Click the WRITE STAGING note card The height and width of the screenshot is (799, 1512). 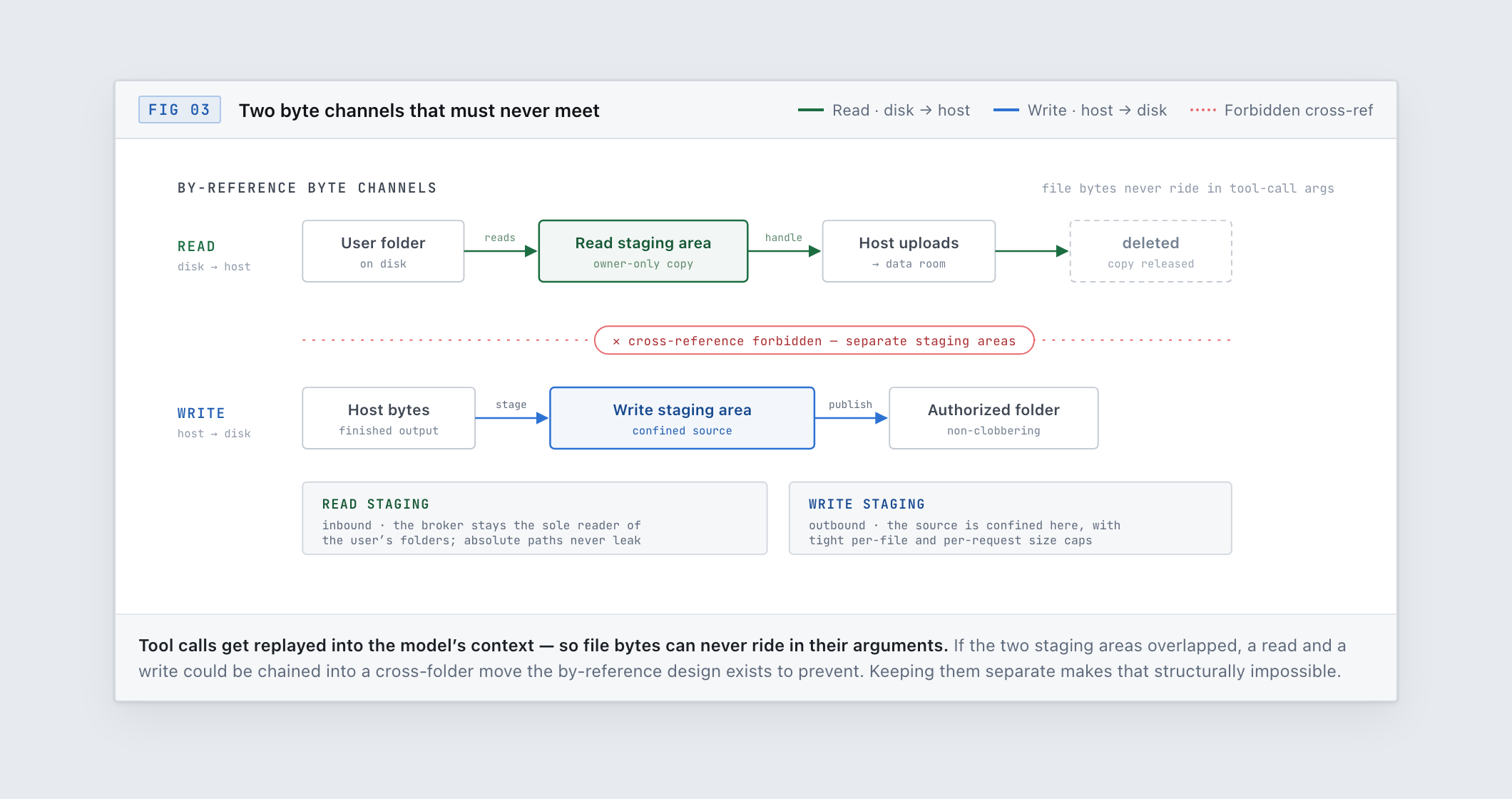click(x=1010, y=518)
